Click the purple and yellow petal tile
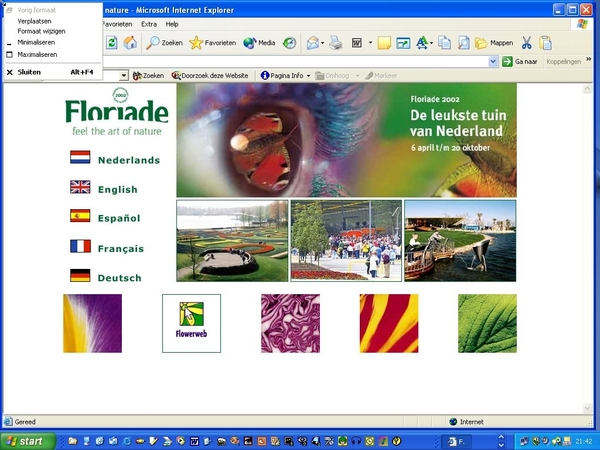 93,323
